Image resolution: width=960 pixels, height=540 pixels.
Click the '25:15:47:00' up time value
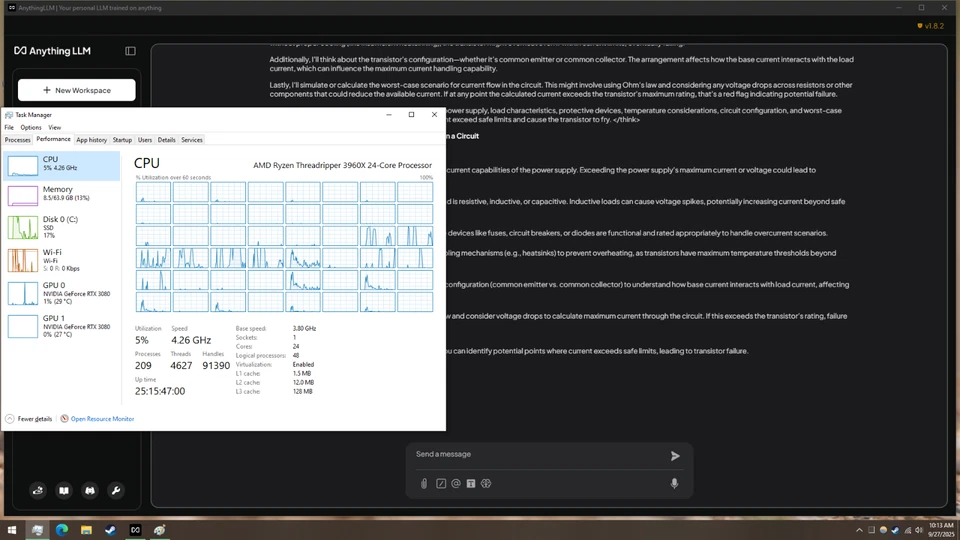[x=160, y=391]
